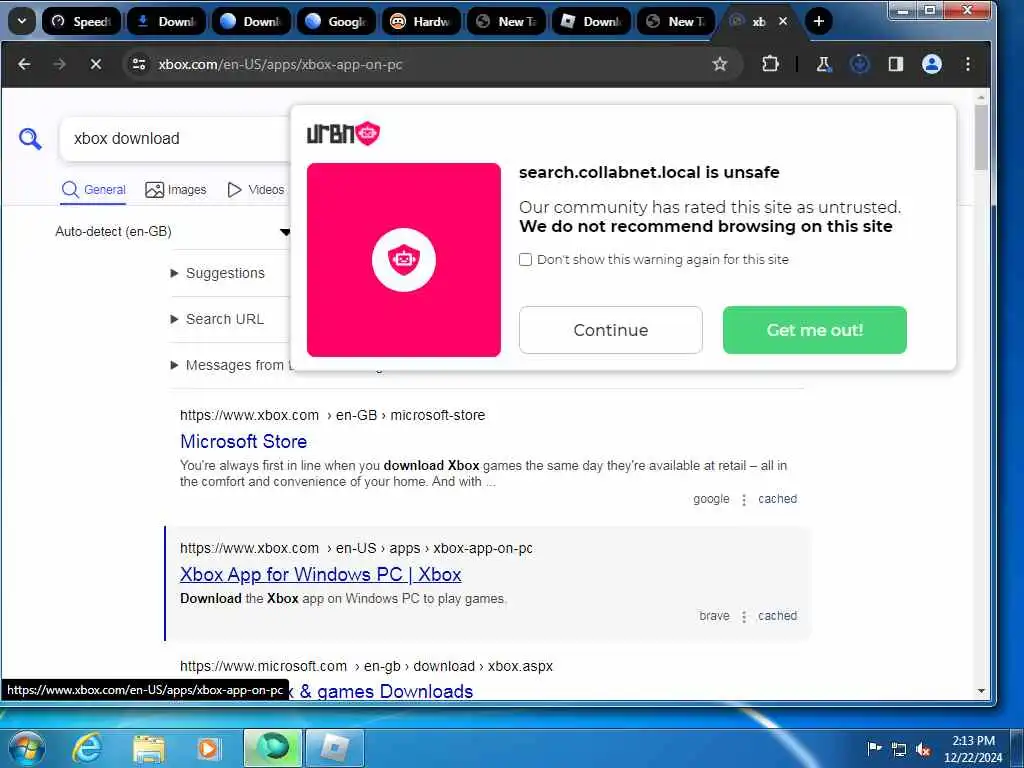Close the current xbox tab
Image resolution: width=1024 pixels, height=768 pixels.
(783, 22)
